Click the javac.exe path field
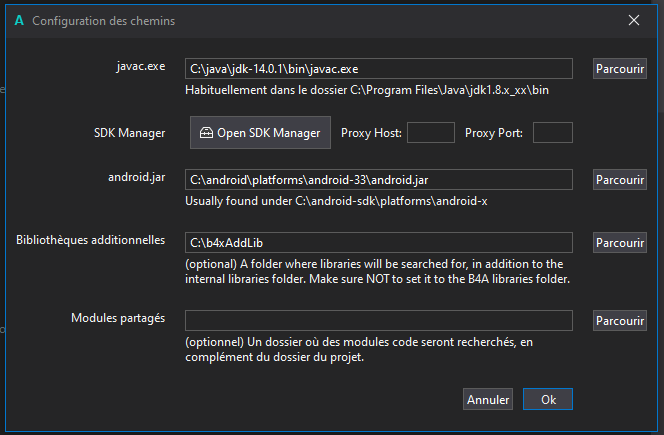This screenshot has width=664, height=435. point(378,68)
